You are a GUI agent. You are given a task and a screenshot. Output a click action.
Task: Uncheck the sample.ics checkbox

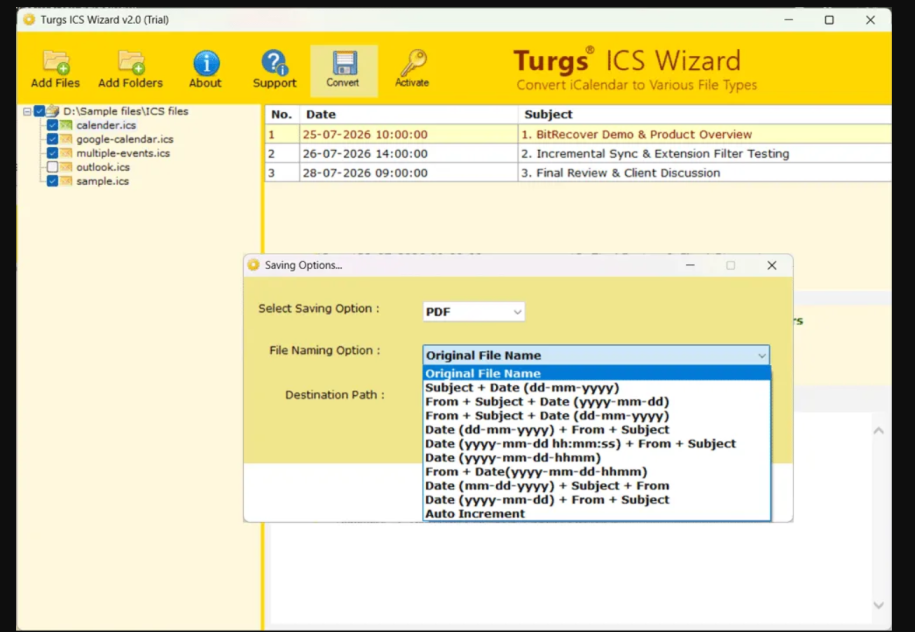tap(53, 181)
